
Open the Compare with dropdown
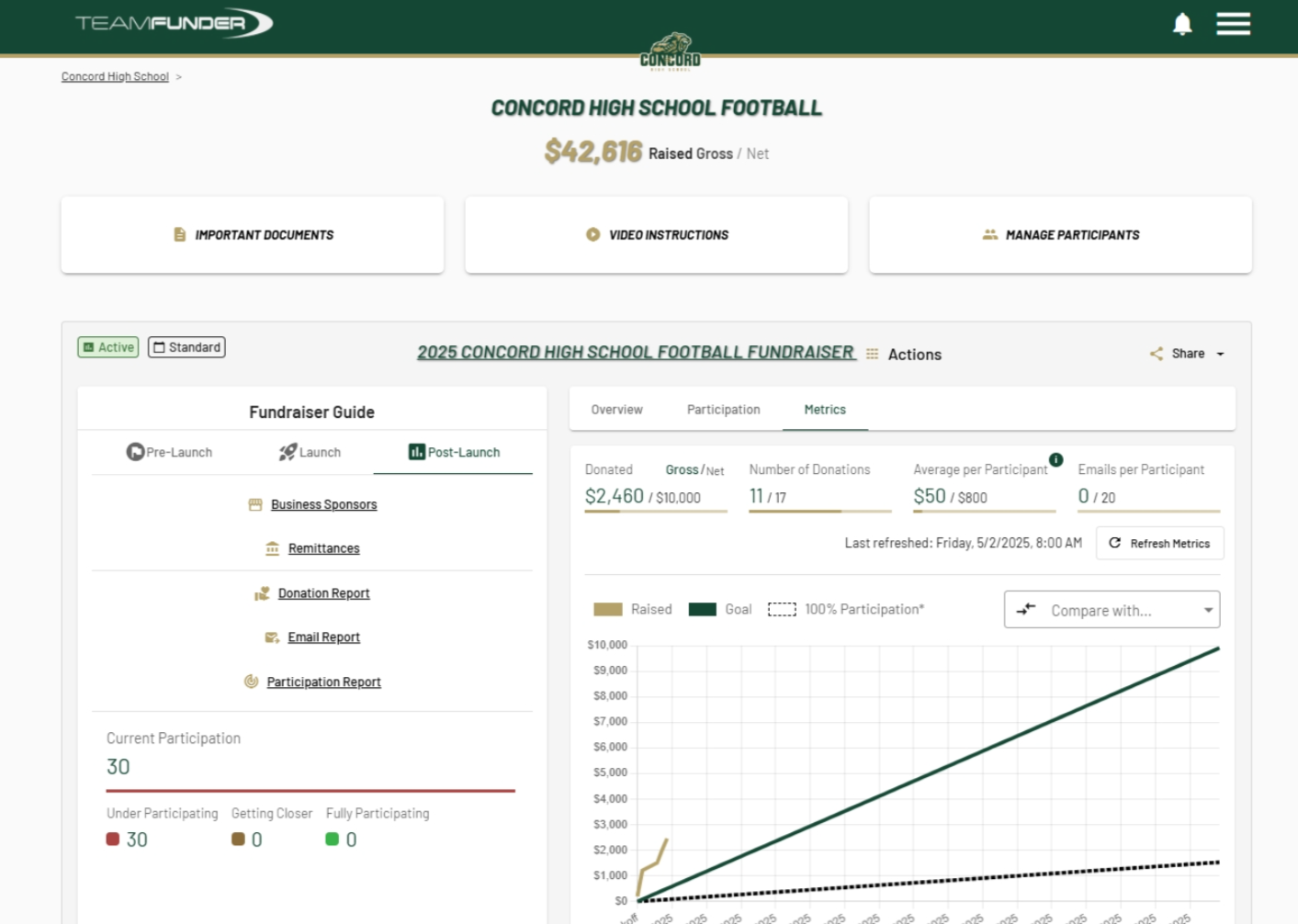tap(1112, 610)
